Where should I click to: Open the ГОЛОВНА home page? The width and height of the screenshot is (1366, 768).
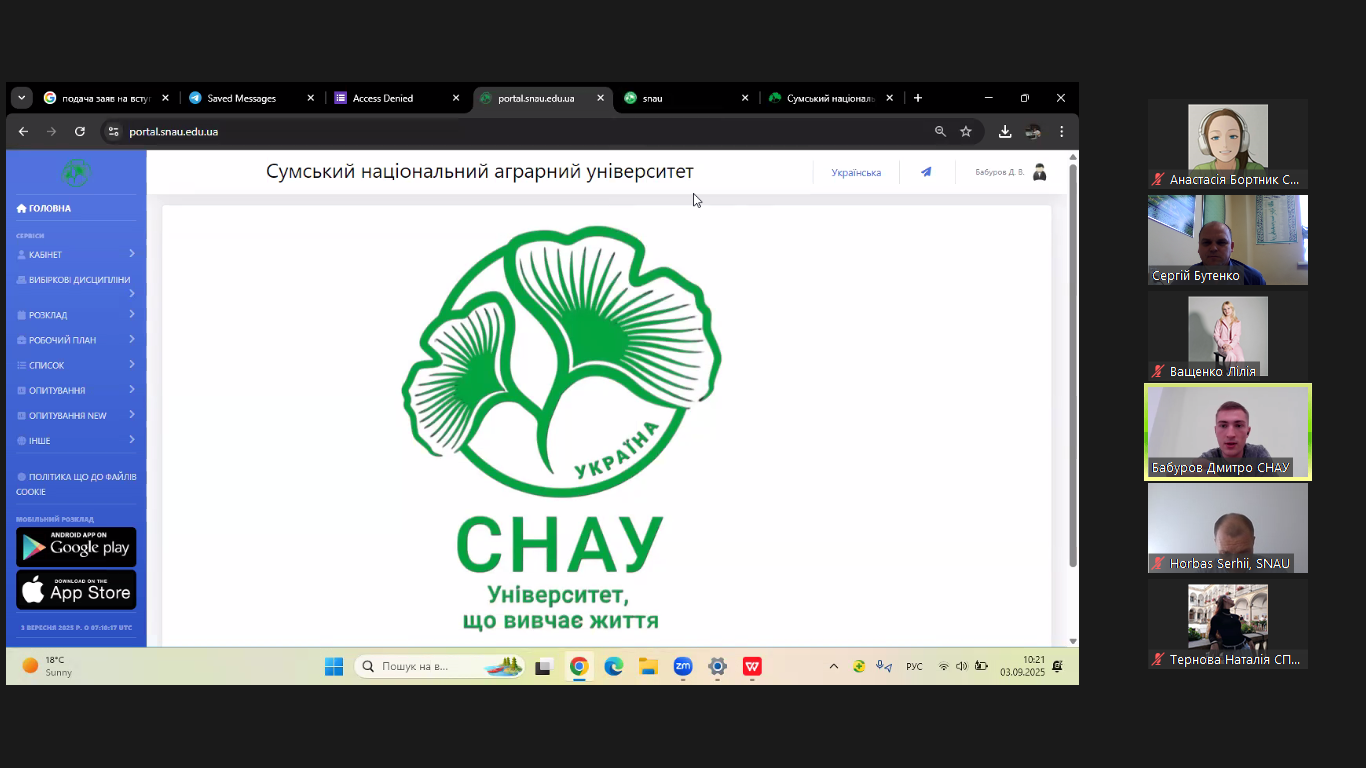pos(44,208)
